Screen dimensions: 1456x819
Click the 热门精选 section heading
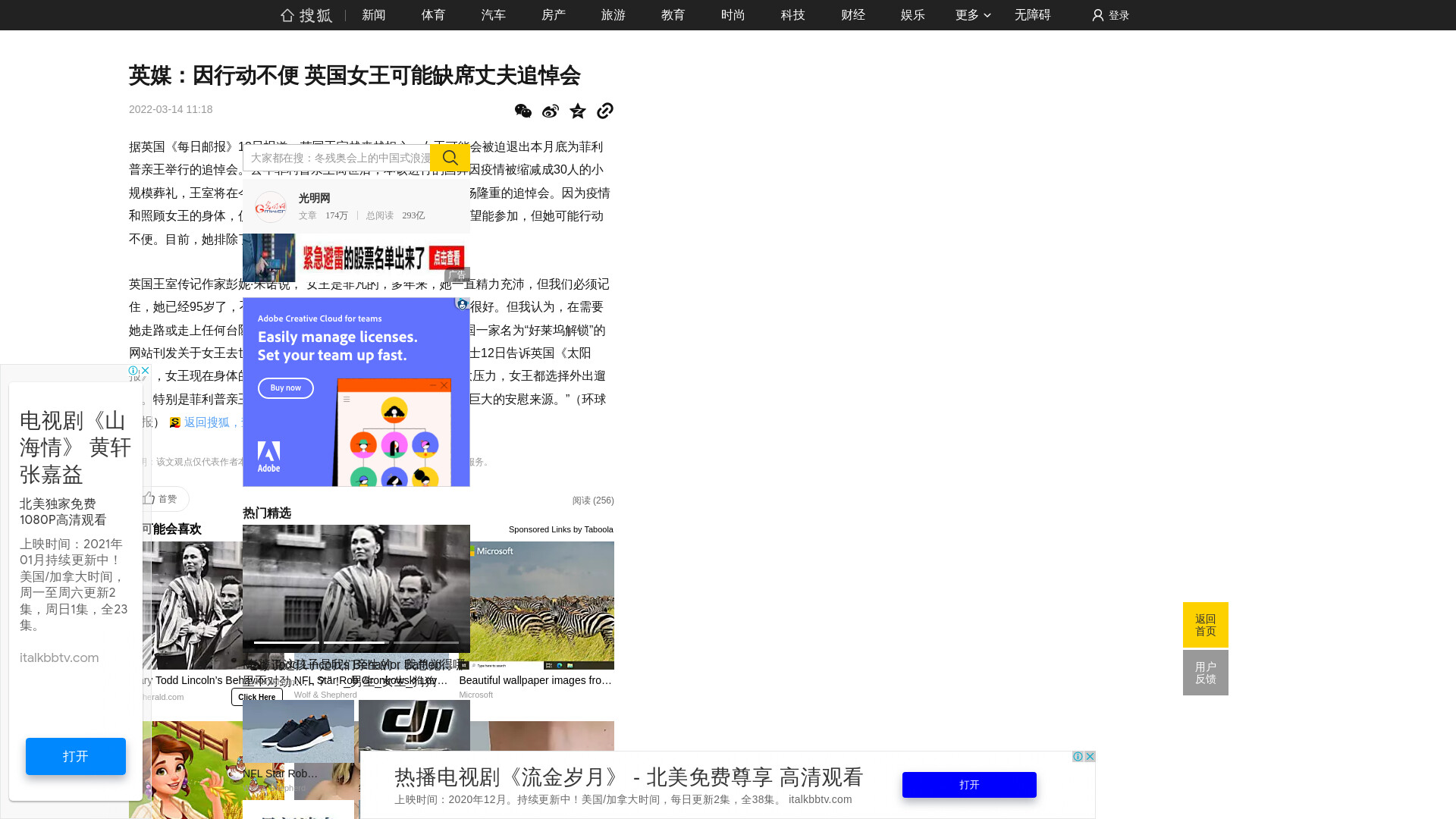(x=267, y=513)
